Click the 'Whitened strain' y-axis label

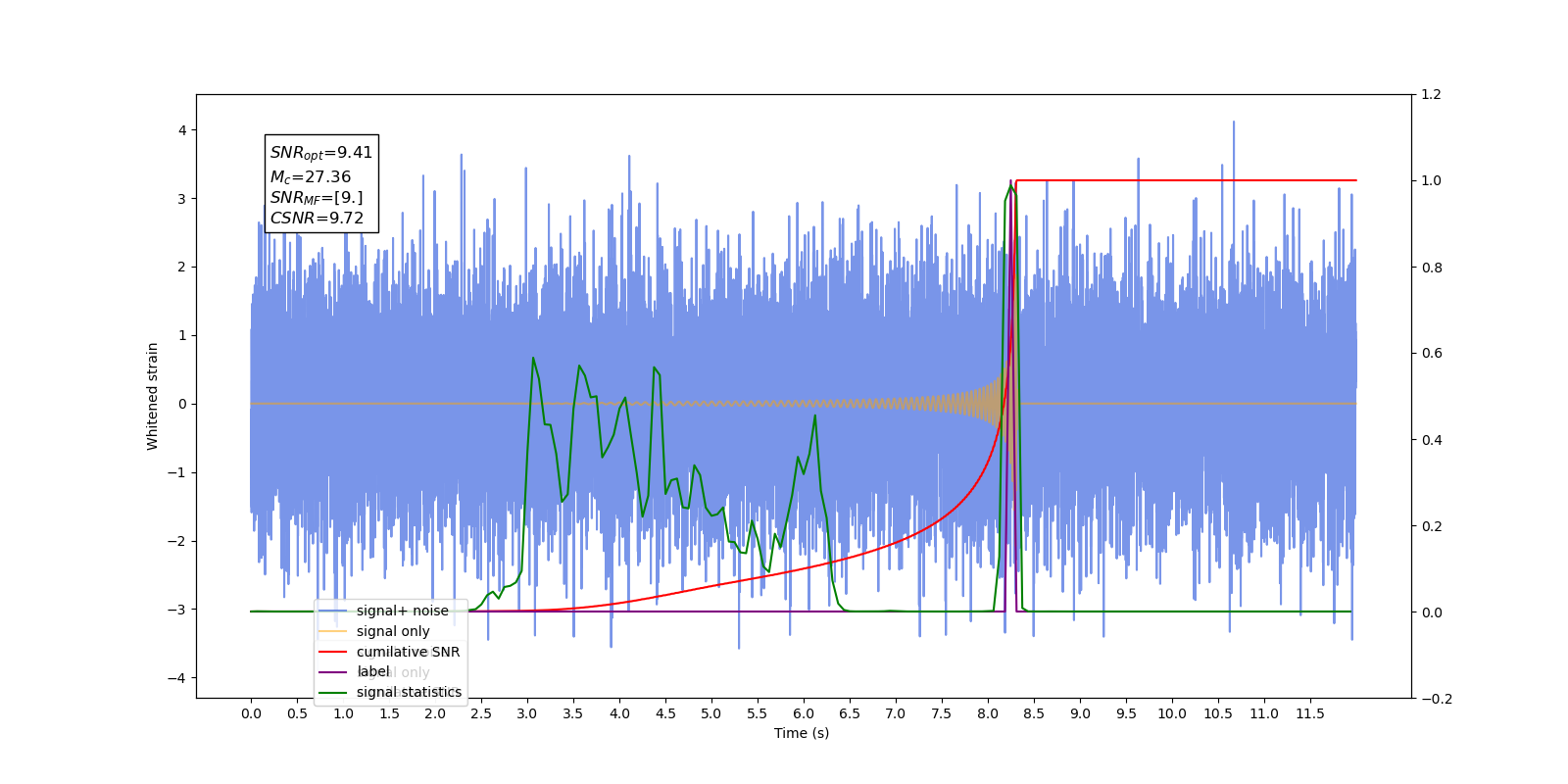[153, 396]
